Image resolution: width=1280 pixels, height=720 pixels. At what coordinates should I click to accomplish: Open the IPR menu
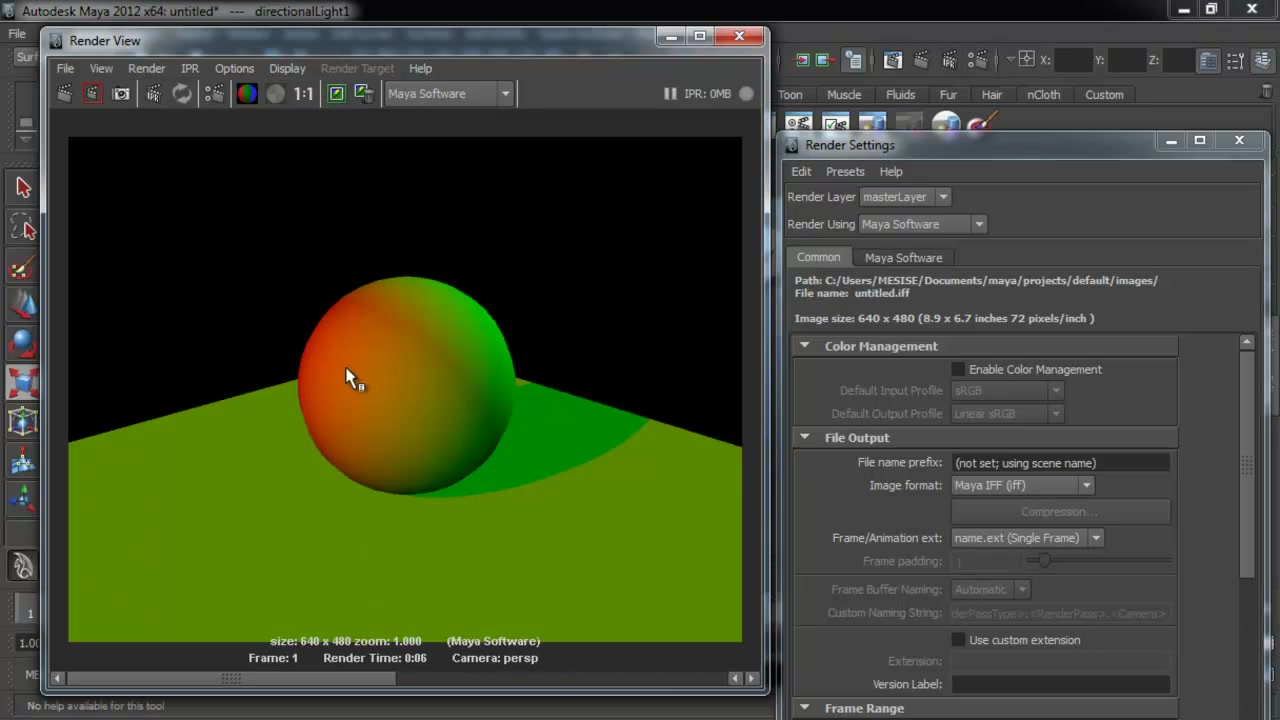pos(190,68)
